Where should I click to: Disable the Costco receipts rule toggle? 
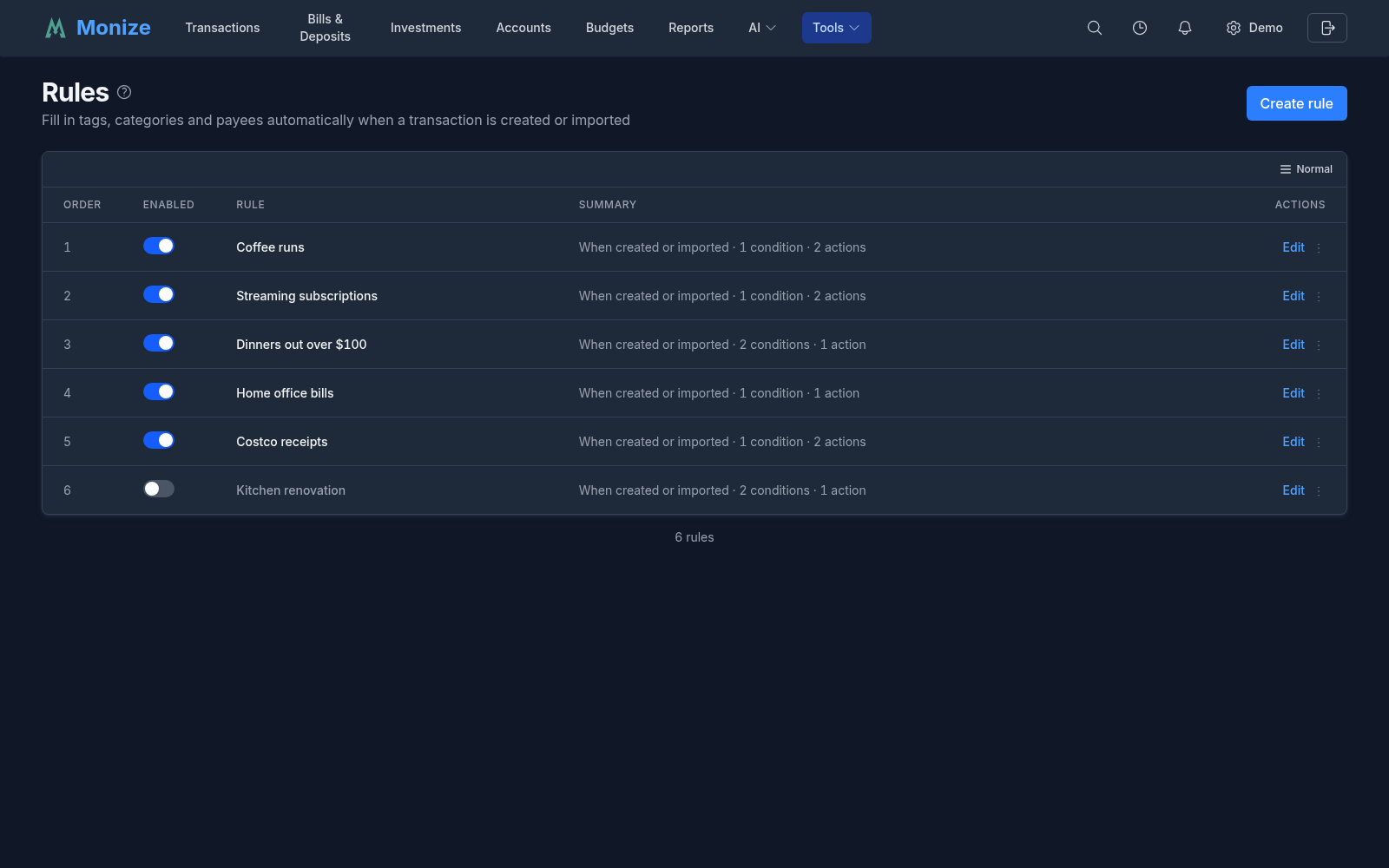[159, 440]
